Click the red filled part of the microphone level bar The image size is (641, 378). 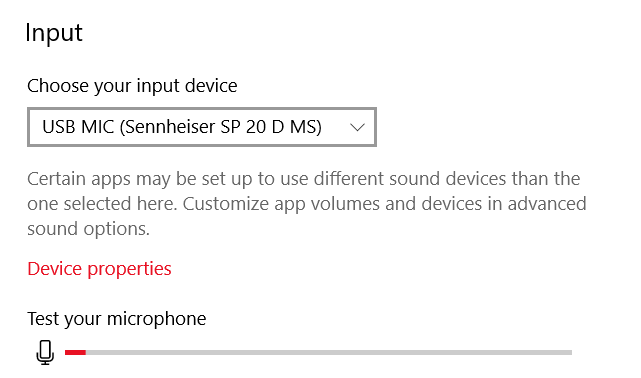[75, 352]
